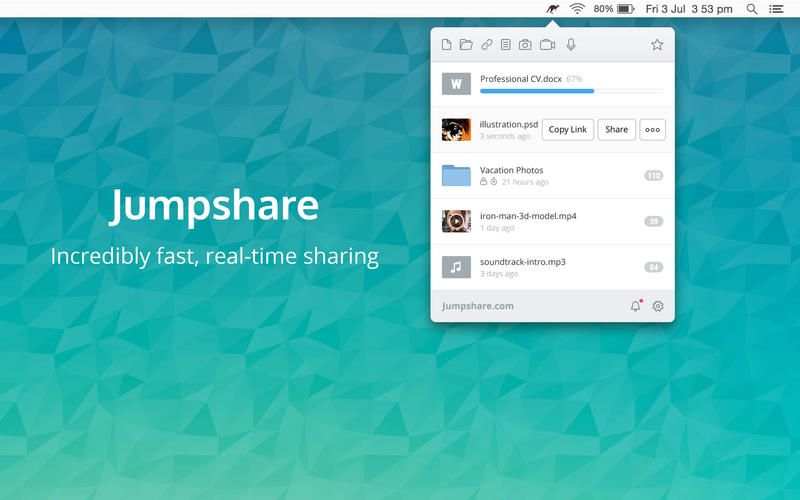Click the view count badge for Vacation Photos

654,176
